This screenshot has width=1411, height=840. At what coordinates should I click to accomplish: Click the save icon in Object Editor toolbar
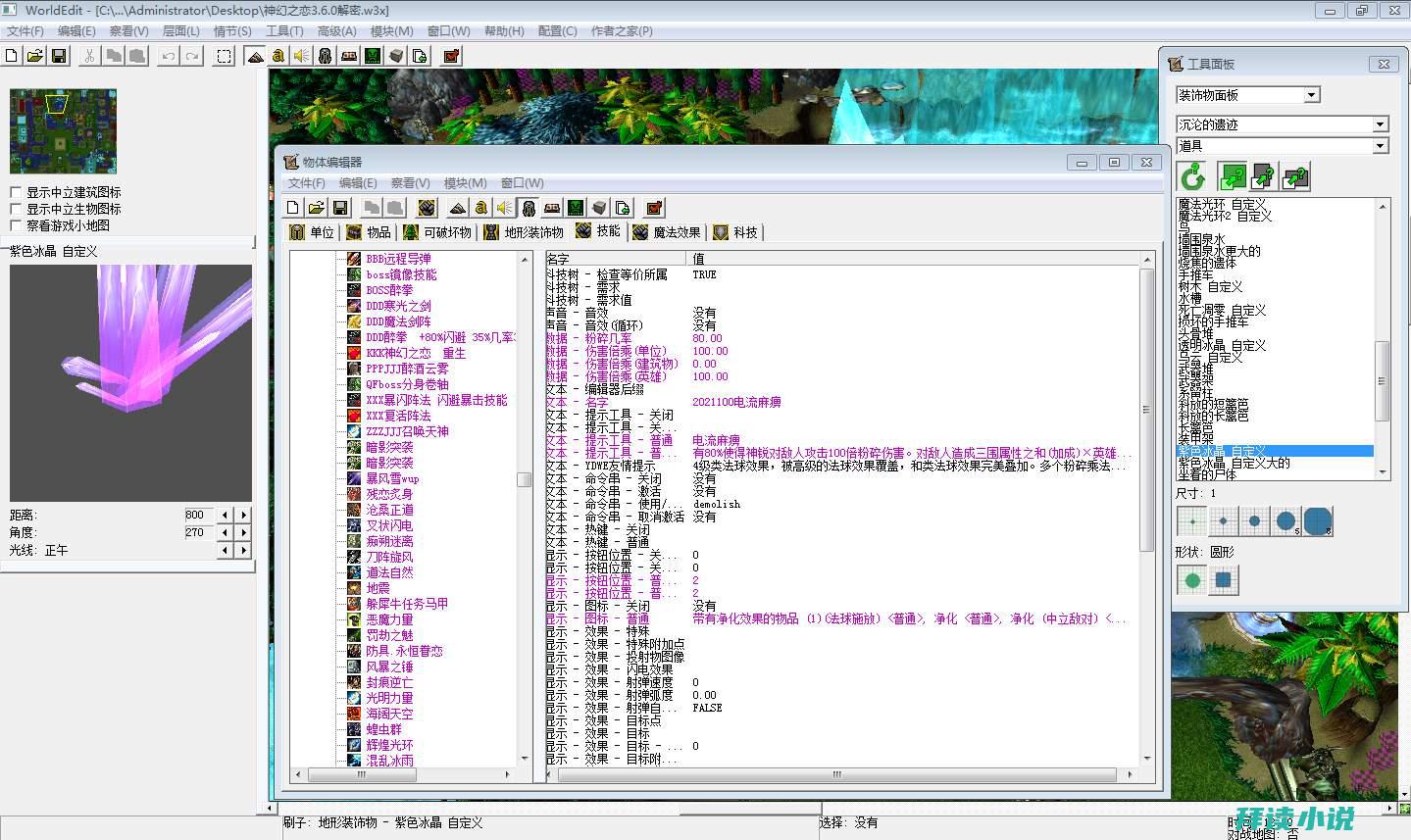[339, 207]
